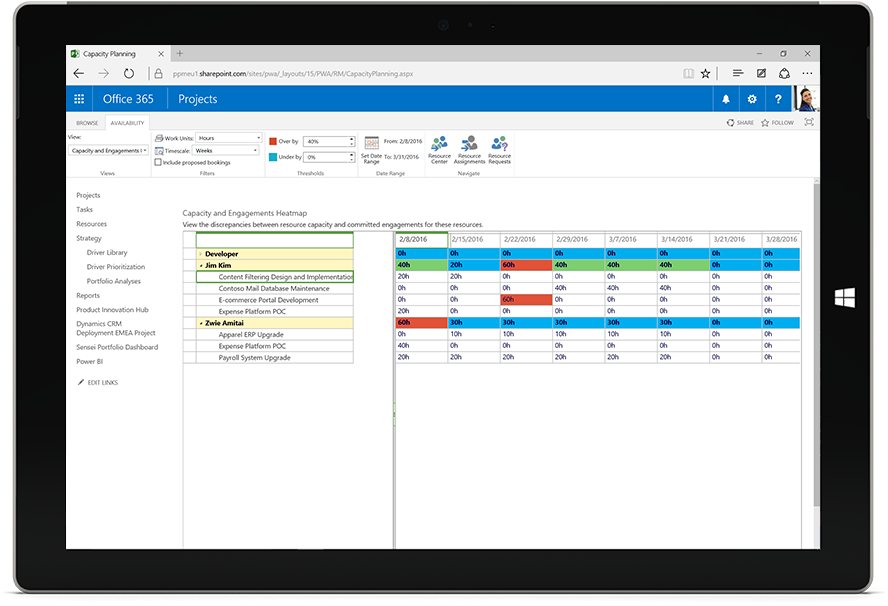
Task: Add page to favorites star
Action: pos(705,74)
